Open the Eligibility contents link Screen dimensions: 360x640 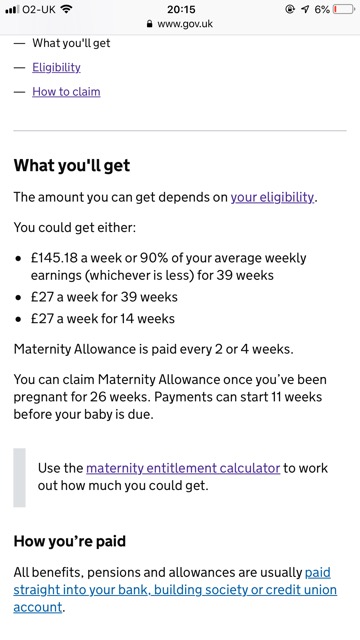coord(56,67)
